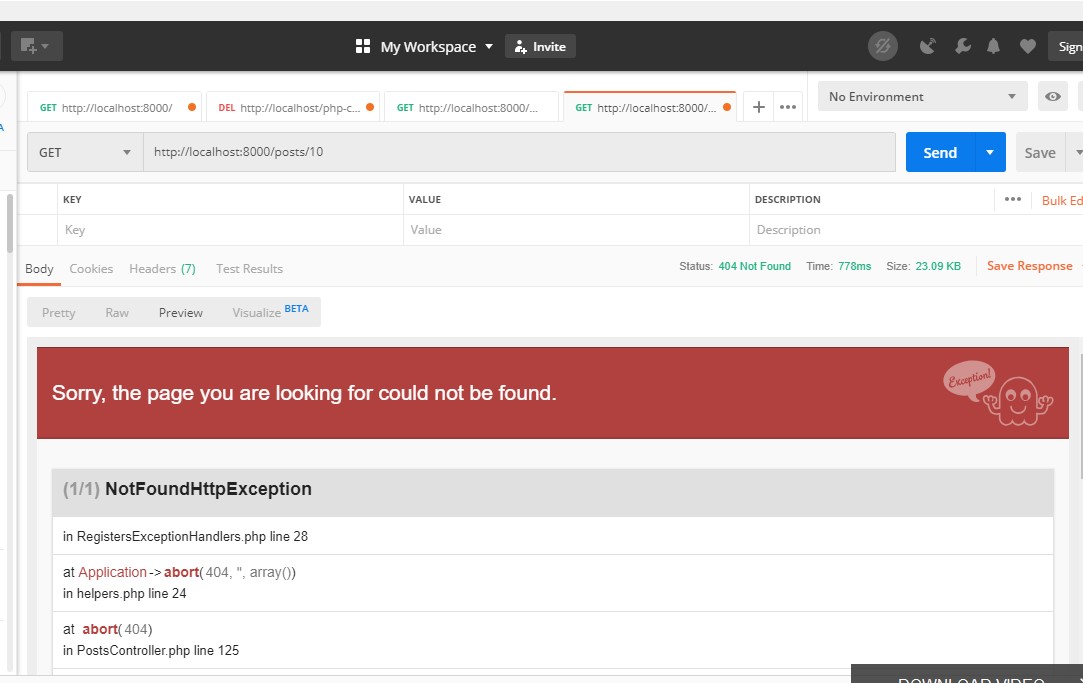Image resolution: width=1083 pixels, height=683 pixels.
Task: Click the NotFoundHttpException heading
Action: point(209,489)
